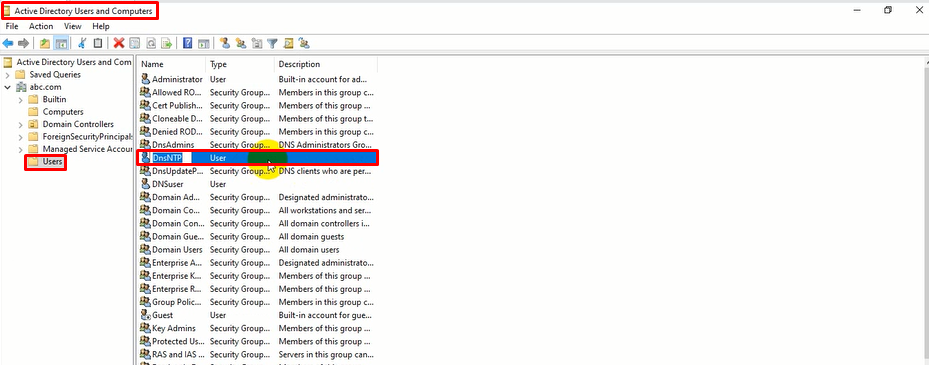Image resolution: width=929 pixels, height=365 pixels.
Task: Click the abc.com domain icon in tree
Action: [22, 87]
